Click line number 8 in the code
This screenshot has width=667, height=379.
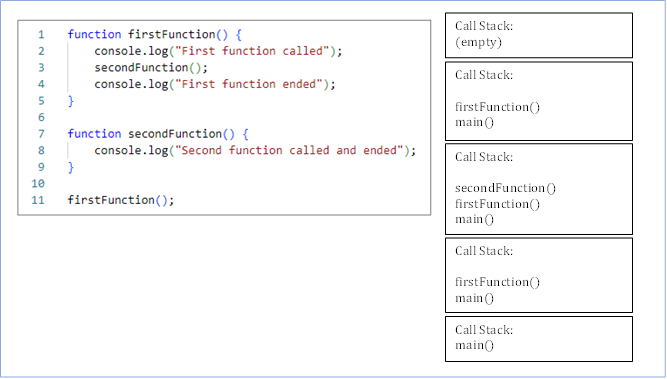[41, 151]
